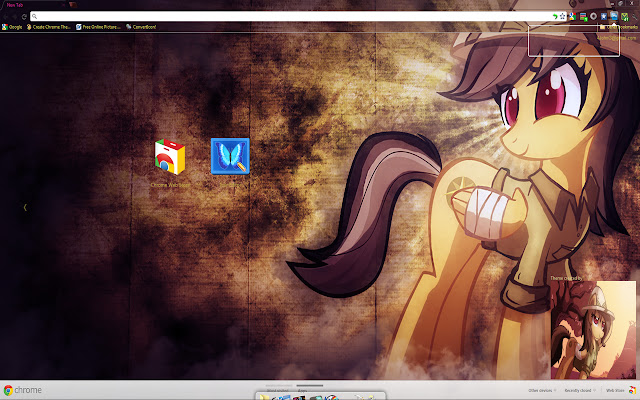The width and height of the screenshot is (640, 400).
Task: Open the Create Chrome Theme bookmark
Action: point(49,27)
